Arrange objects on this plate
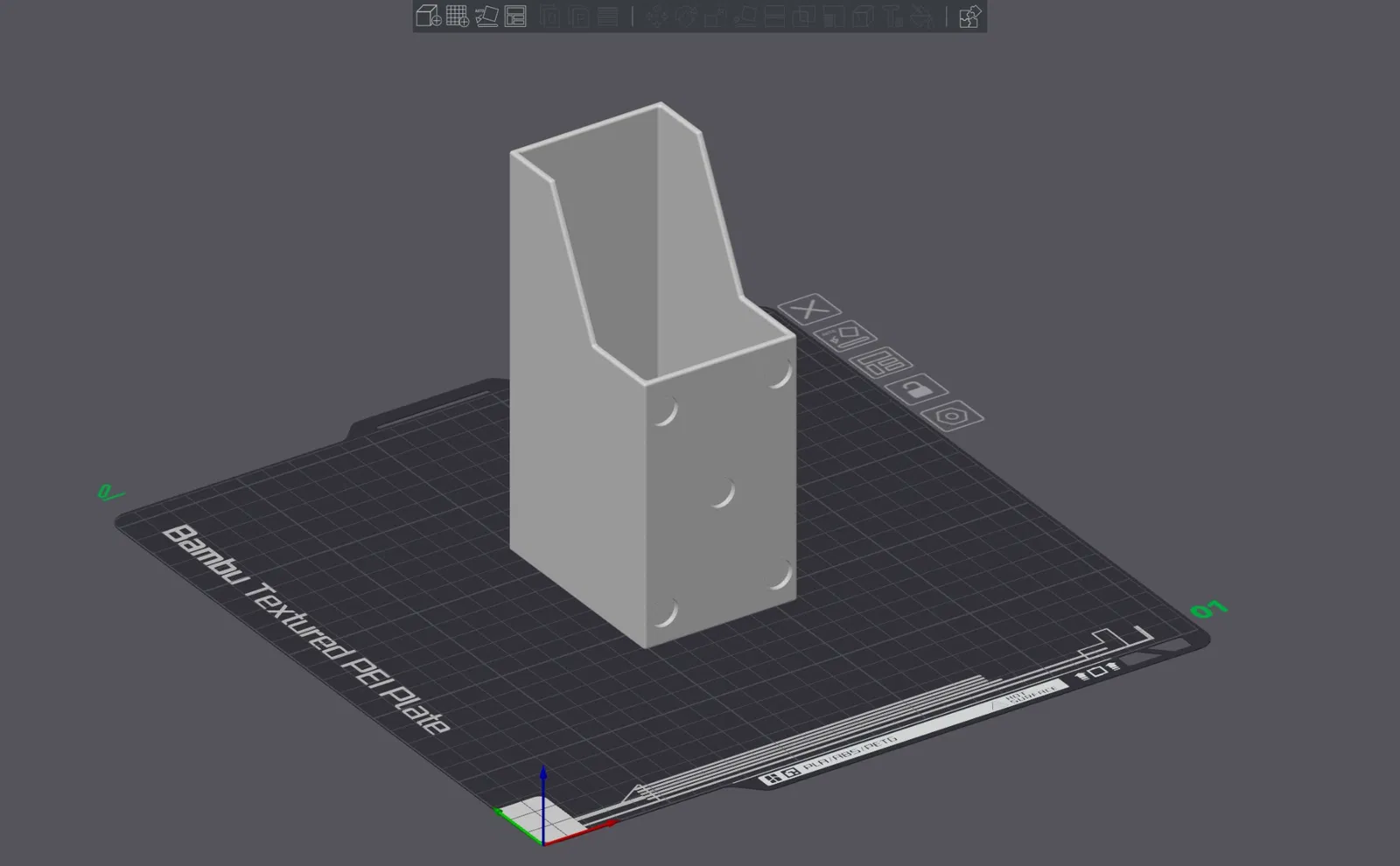 click(x=880, y=361)
